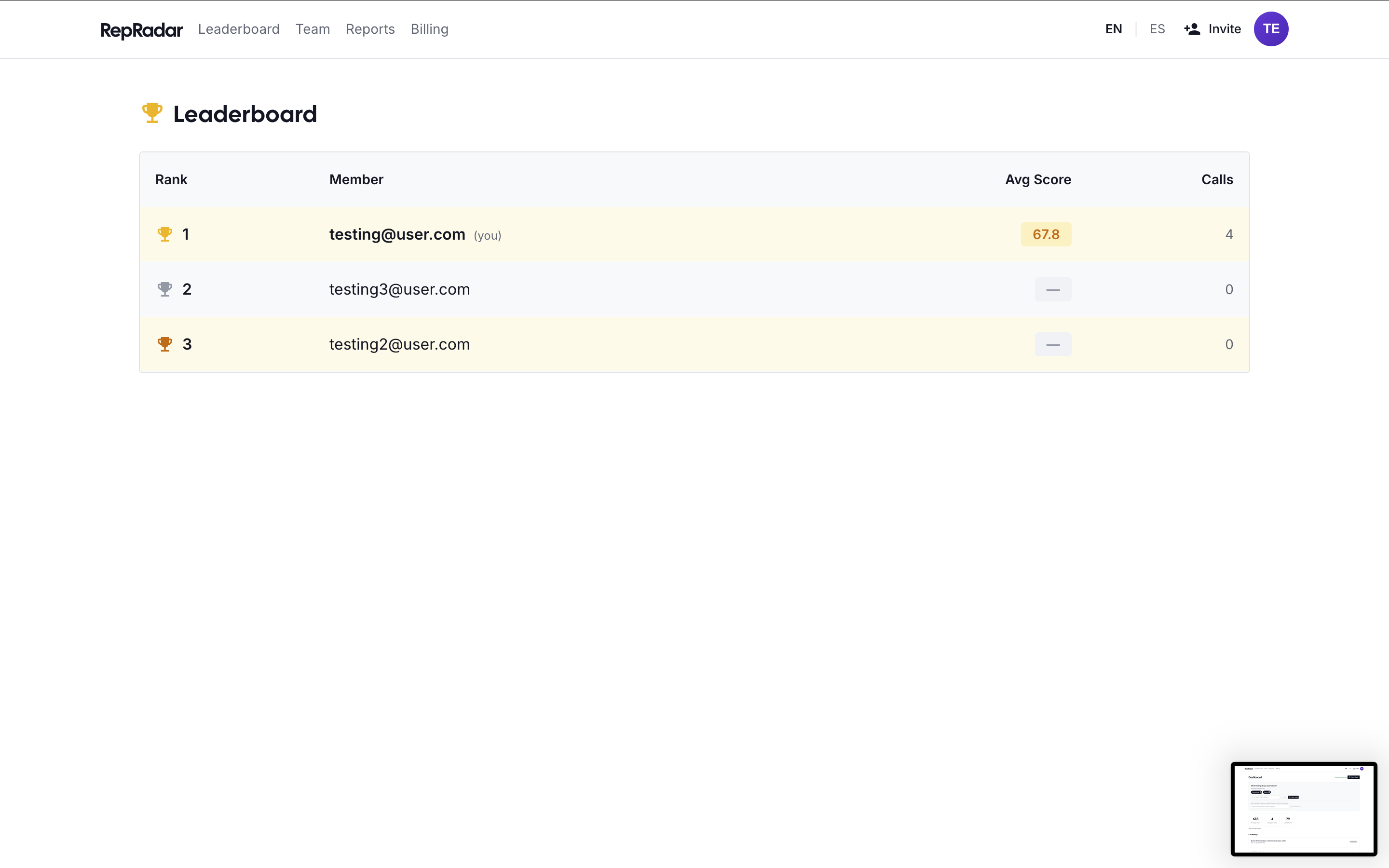Select member testing2@user.com
1389x868 pixels.
click(399, 344)
